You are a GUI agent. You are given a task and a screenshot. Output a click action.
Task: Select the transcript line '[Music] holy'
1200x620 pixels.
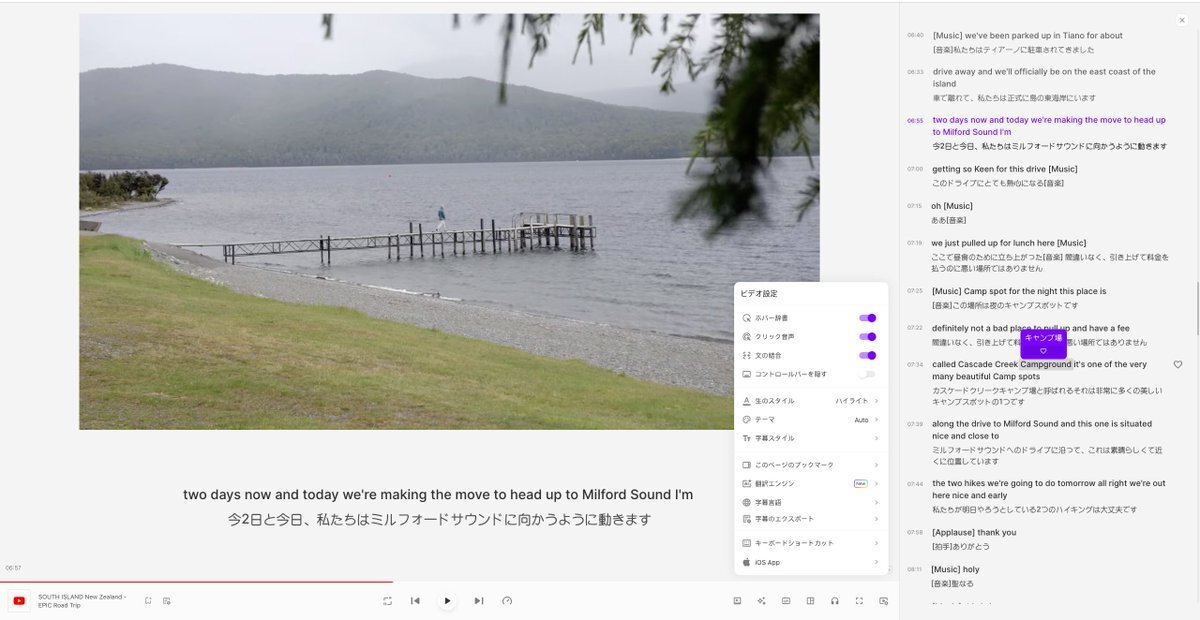(x=955, y=570)
